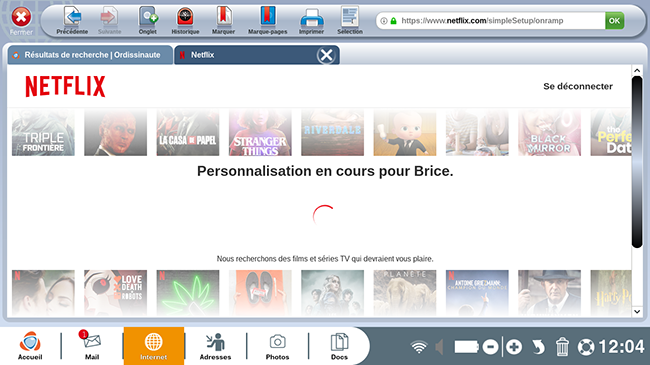
Task: Zoom out with the minus button
Action: tap(490, 347)
